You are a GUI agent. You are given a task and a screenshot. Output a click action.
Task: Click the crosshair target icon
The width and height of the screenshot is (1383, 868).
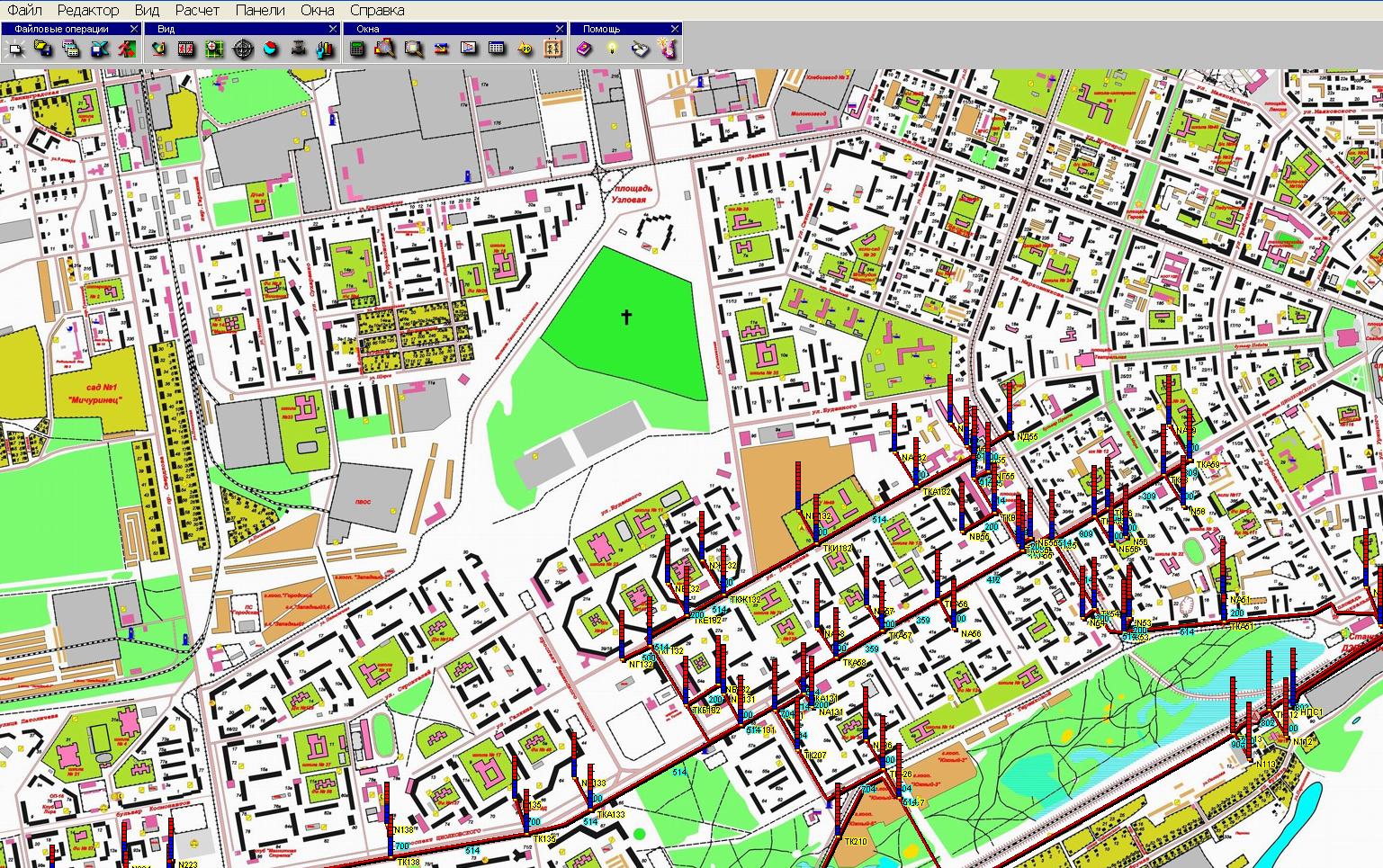243,49
